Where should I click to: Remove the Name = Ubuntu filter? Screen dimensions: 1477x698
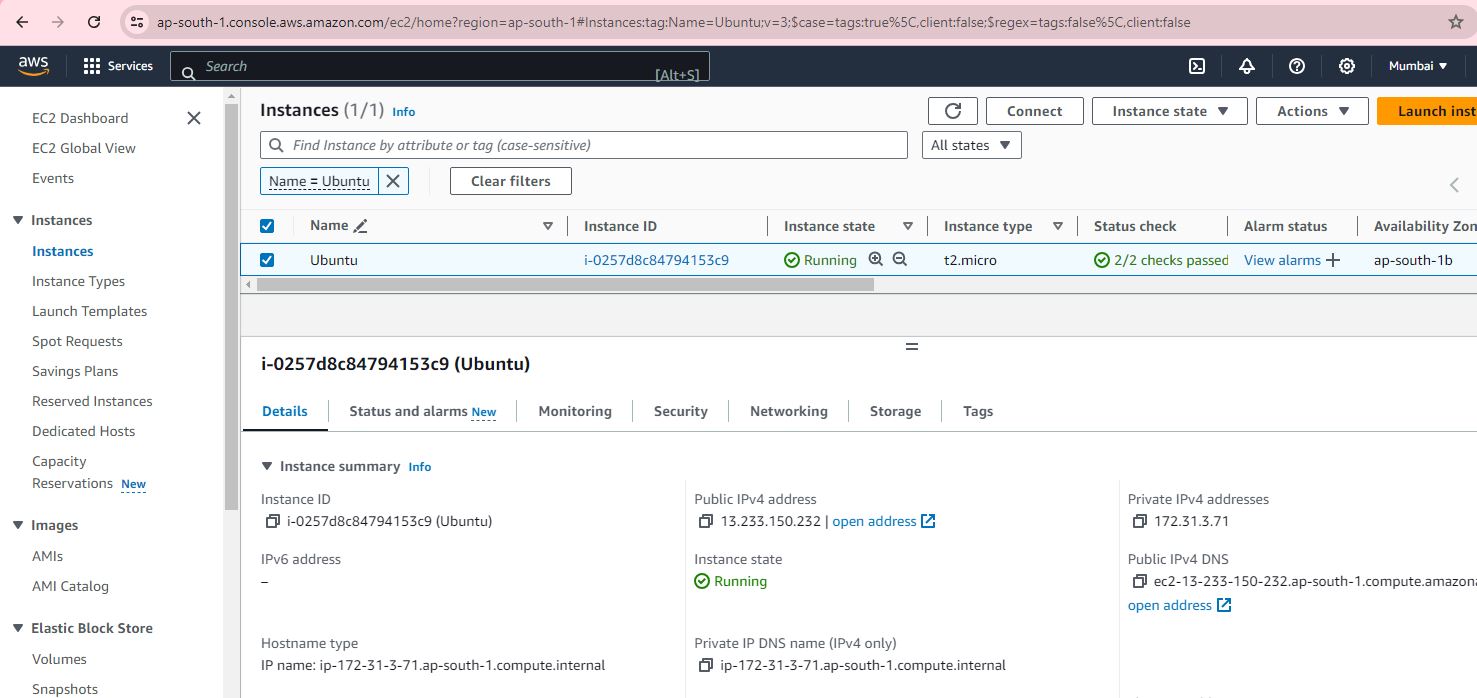pos(393,181)
